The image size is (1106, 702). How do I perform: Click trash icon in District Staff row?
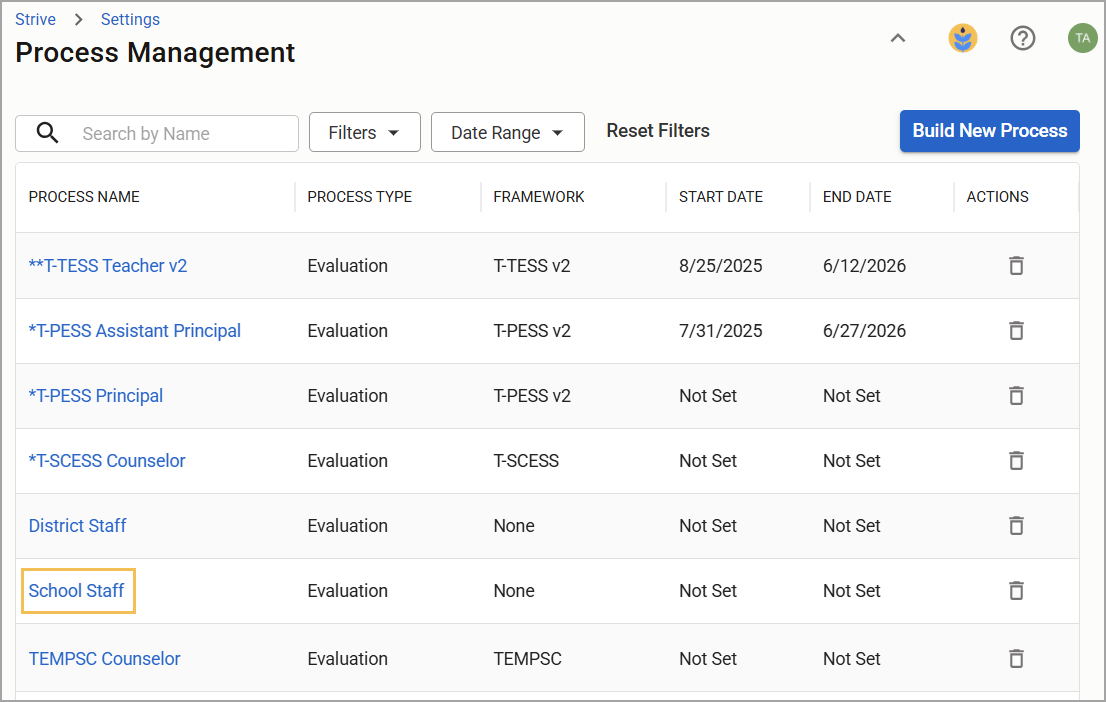click(x=1016, y=526)
